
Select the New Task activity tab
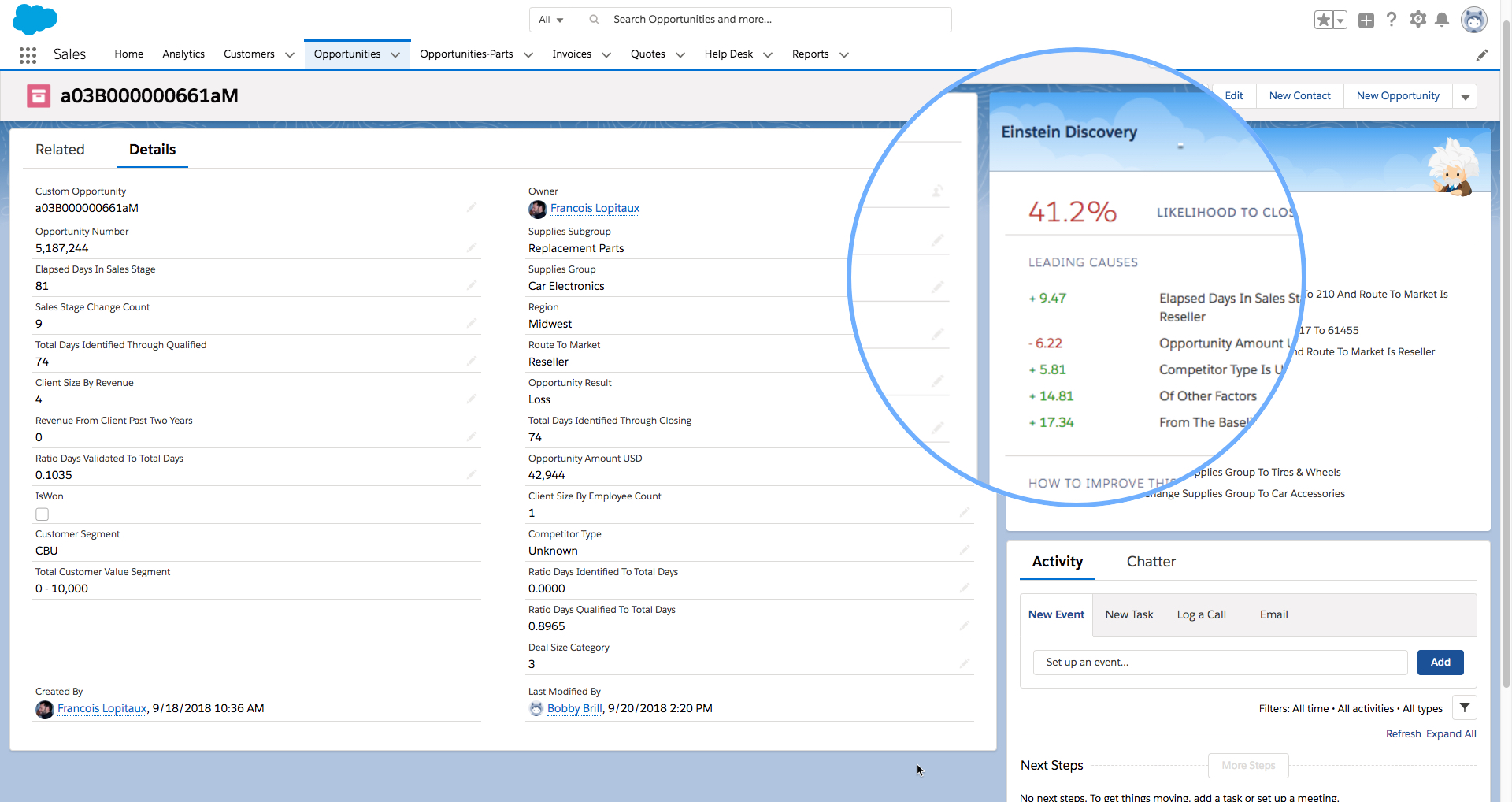pyautogui.click(x=1129, y=614)
